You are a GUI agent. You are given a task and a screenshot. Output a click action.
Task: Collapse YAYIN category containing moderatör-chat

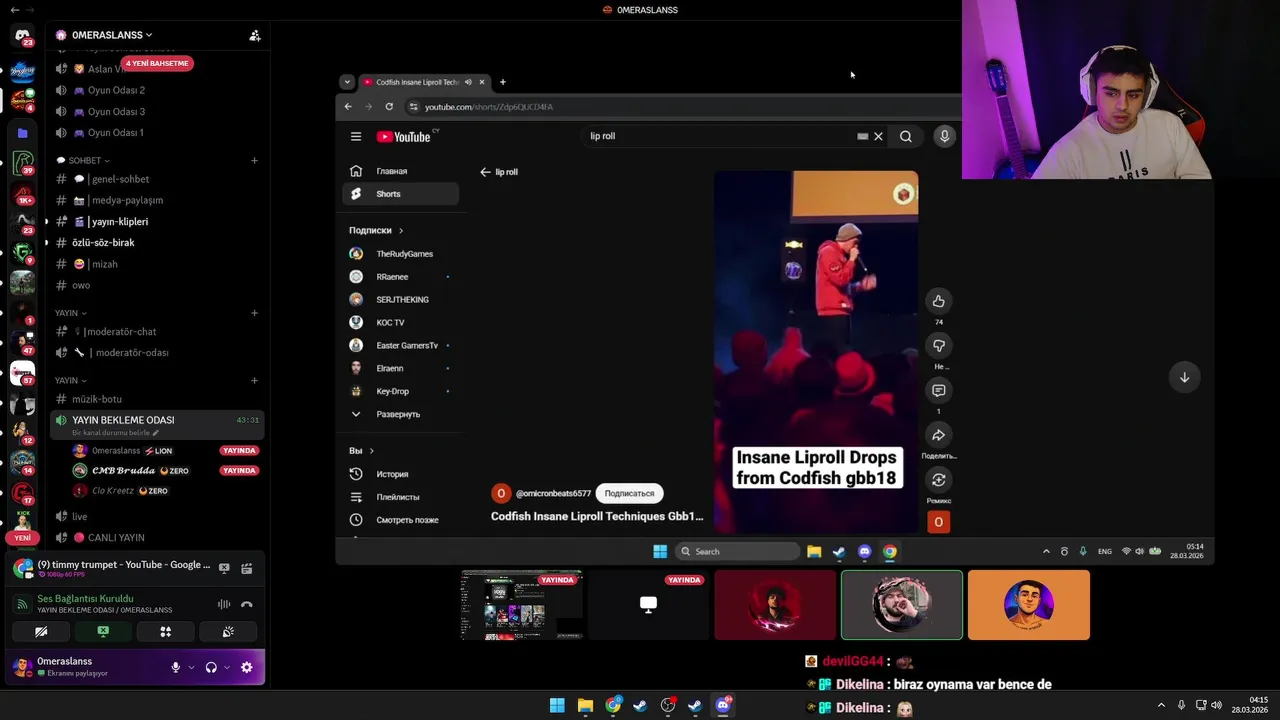coord(71,313)
